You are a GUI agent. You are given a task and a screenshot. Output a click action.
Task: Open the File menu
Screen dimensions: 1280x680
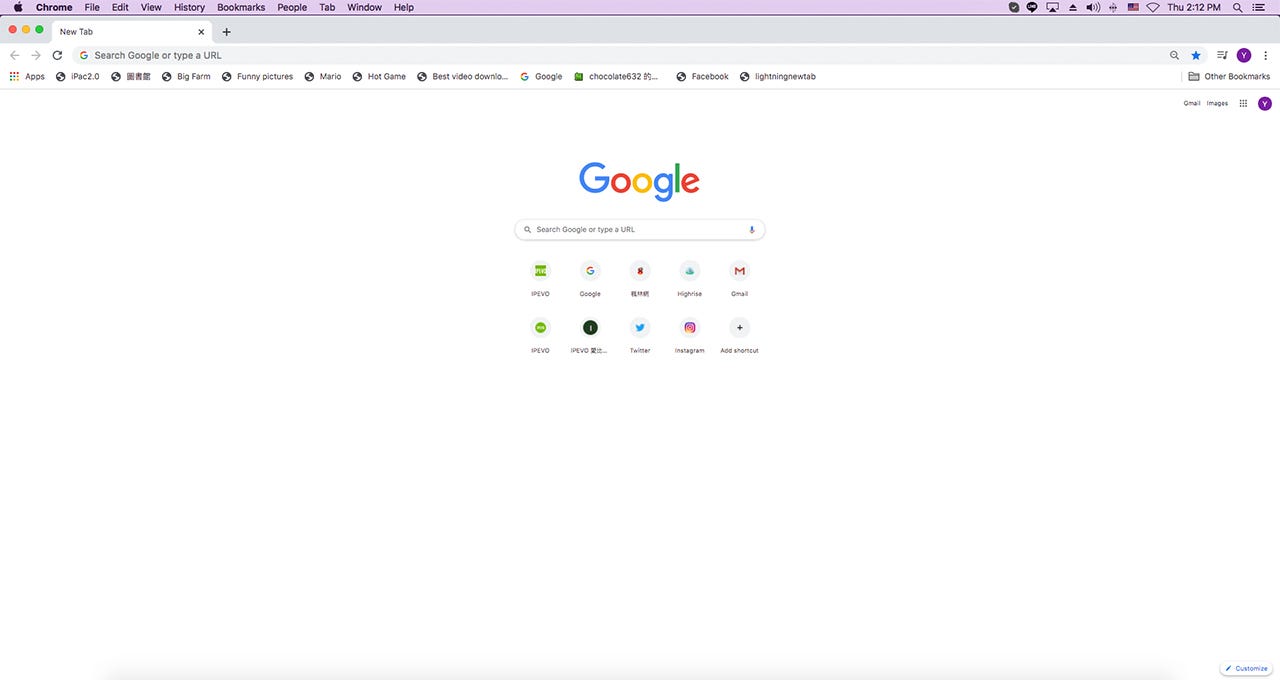coord(92,7)
